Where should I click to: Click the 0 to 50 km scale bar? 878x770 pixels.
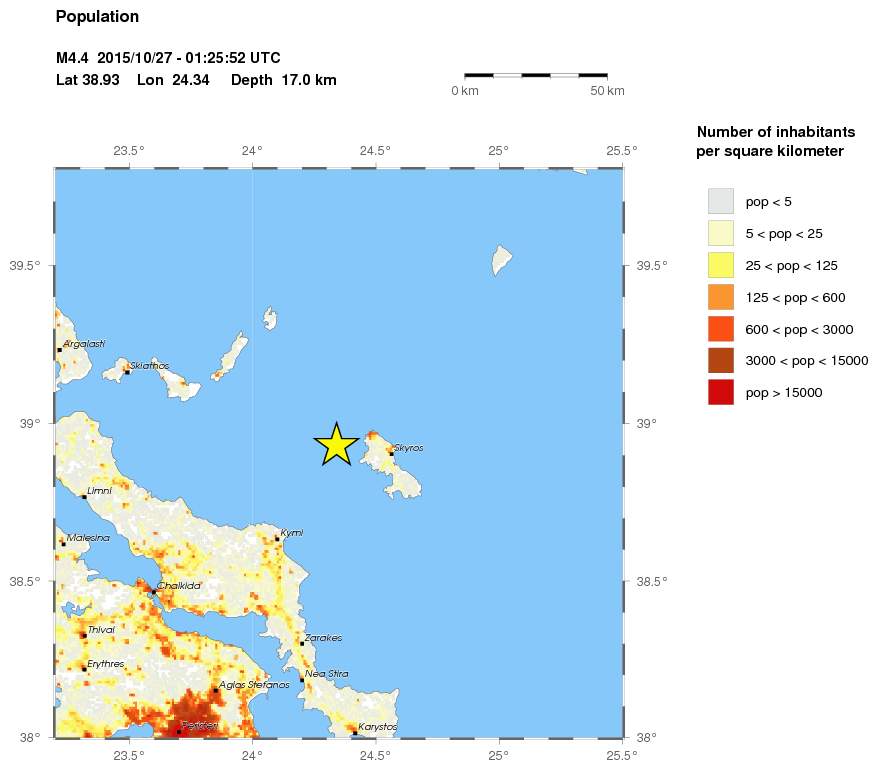coord(536,75)
